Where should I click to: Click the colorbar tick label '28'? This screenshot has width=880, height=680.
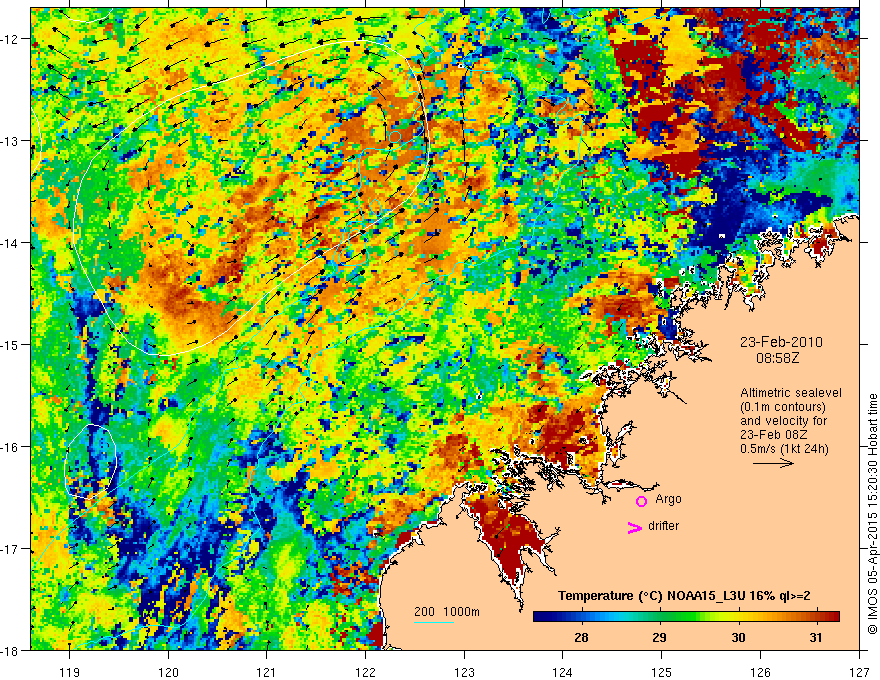pos(581,637)
